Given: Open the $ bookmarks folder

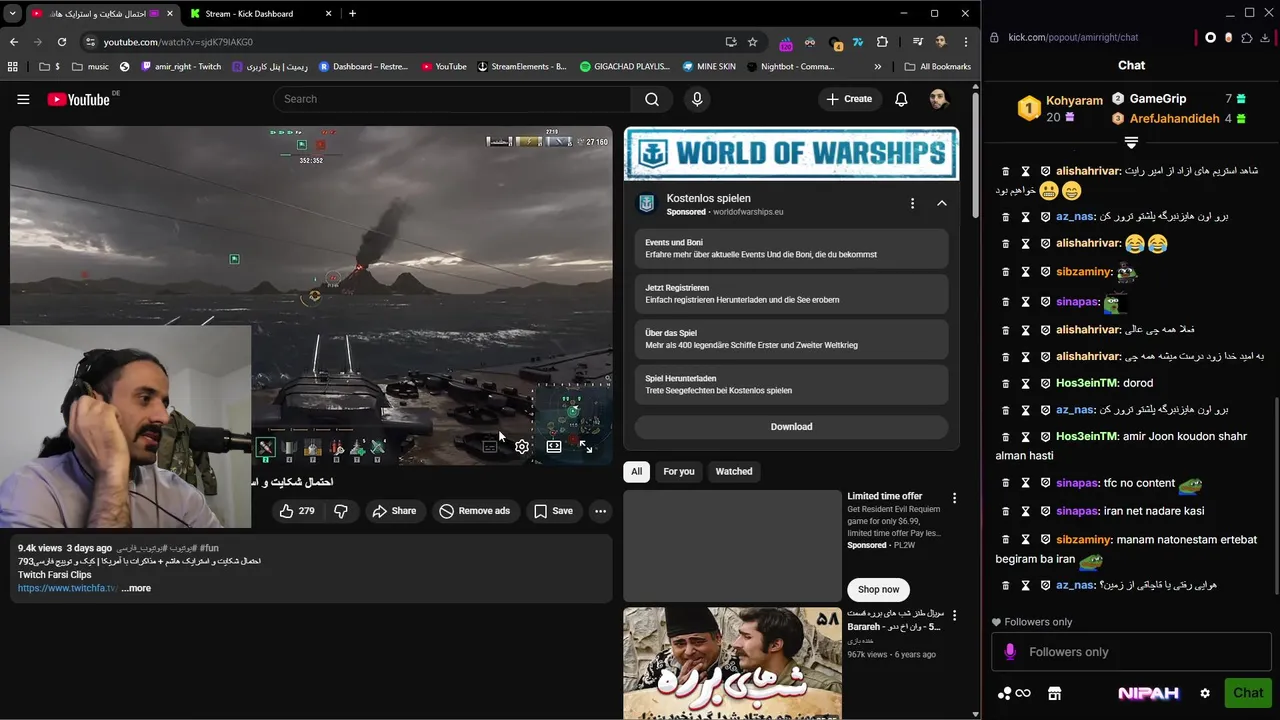Looking at the screenshot, I should [49, 67].
